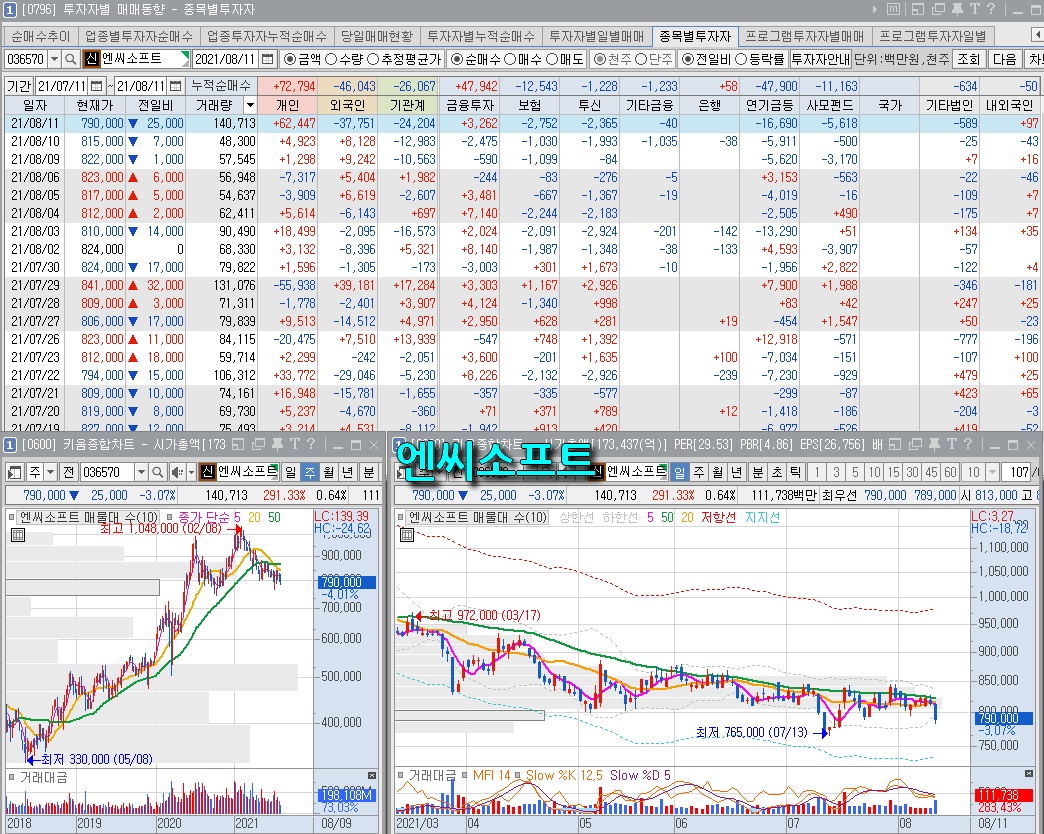
Task: Select the 금액 radio button
Action: [289, 59]
